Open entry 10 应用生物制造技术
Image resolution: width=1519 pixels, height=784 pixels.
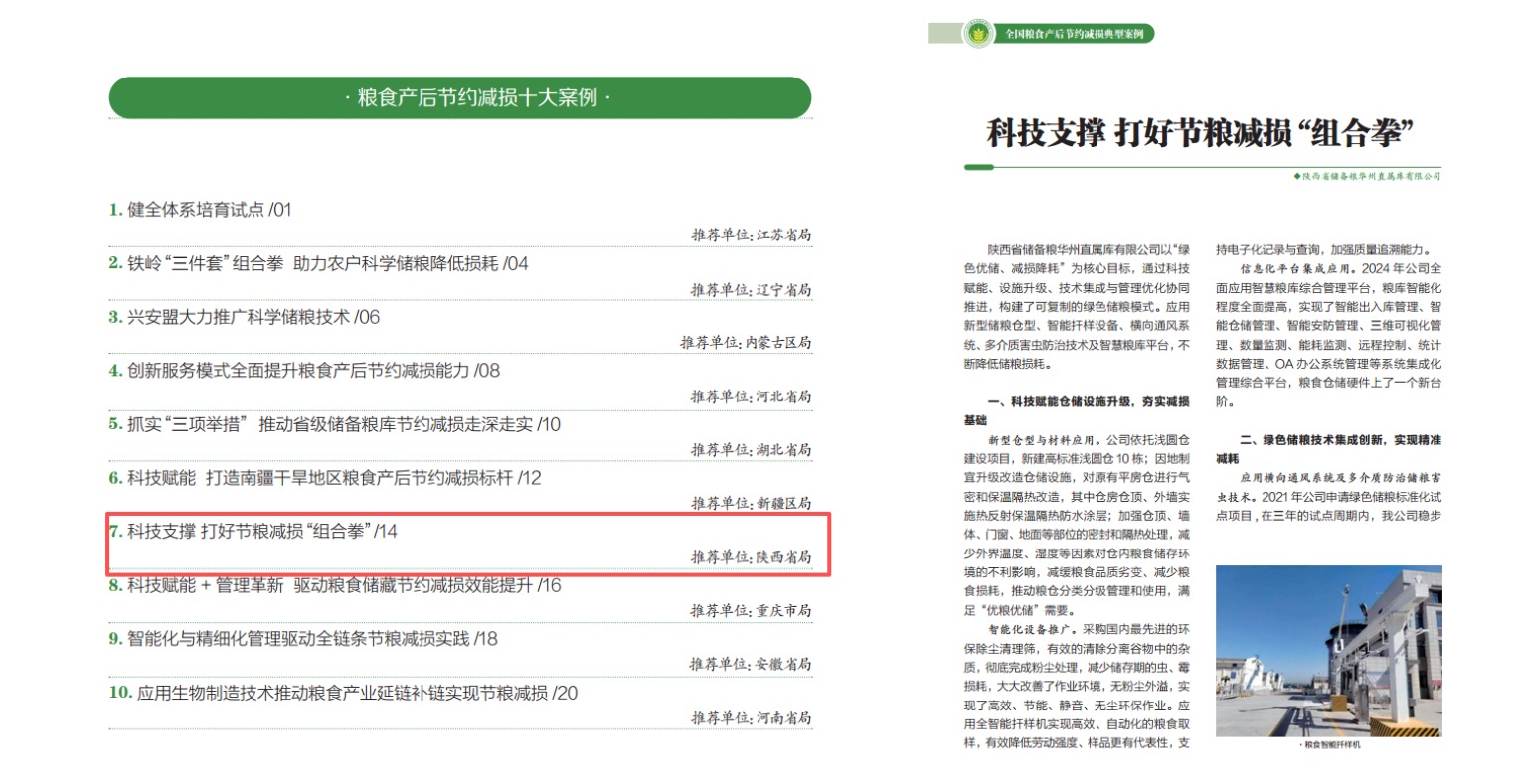343,693
